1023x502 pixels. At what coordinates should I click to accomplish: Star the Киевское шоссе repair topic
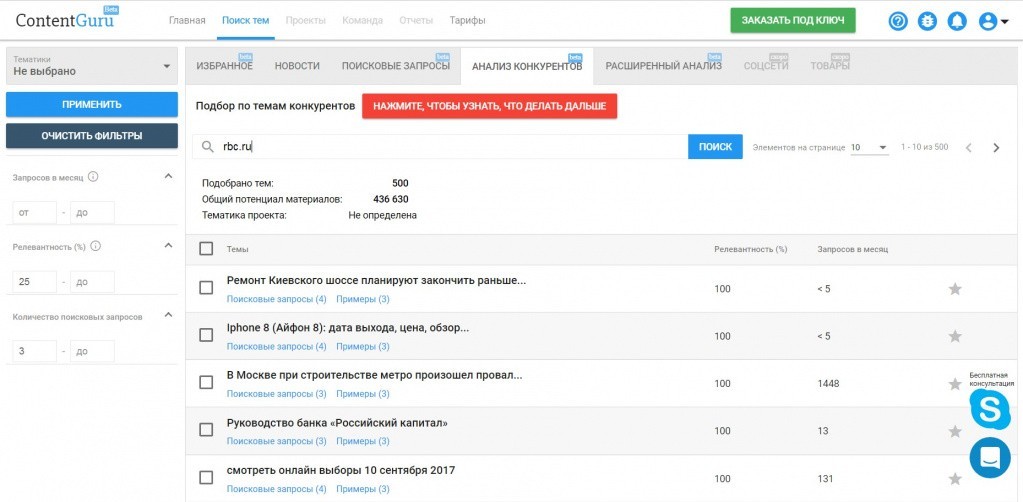coord(954,289)
